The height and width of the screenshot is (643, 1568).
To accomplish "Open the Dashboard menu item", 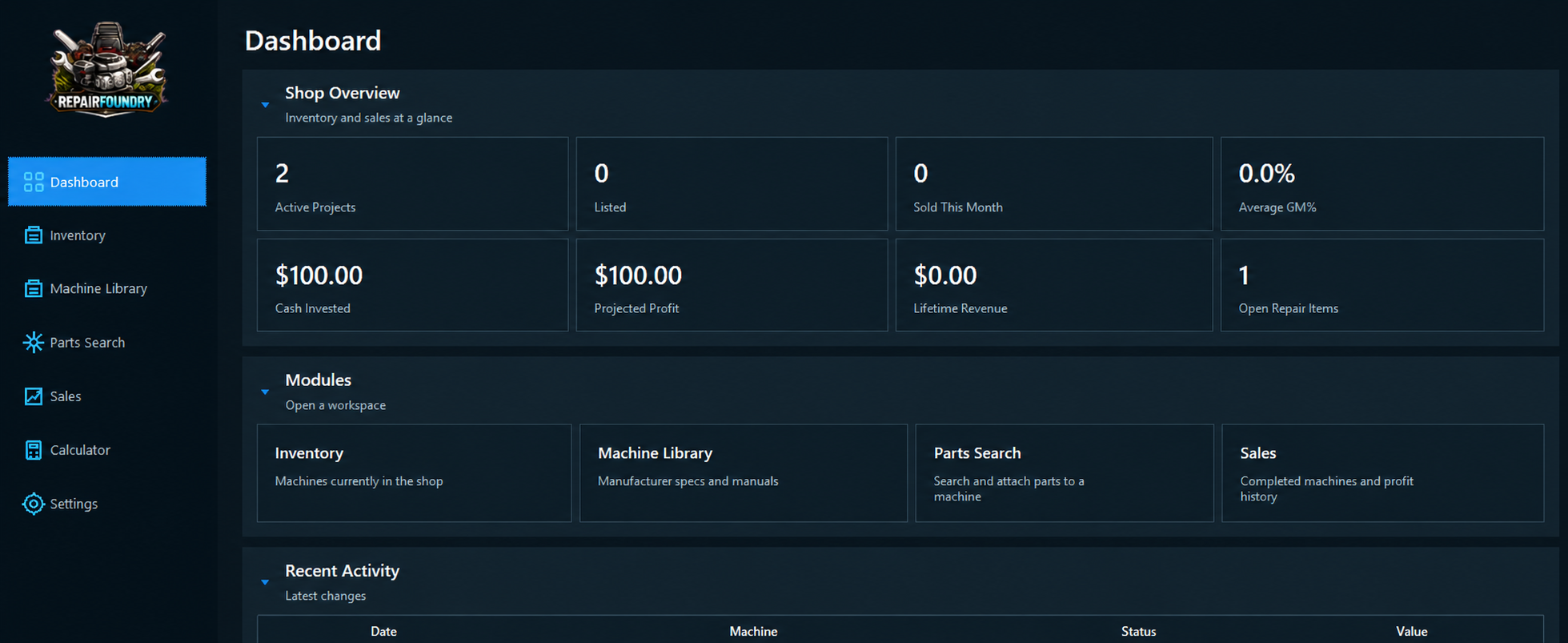I will pos(107,182).
